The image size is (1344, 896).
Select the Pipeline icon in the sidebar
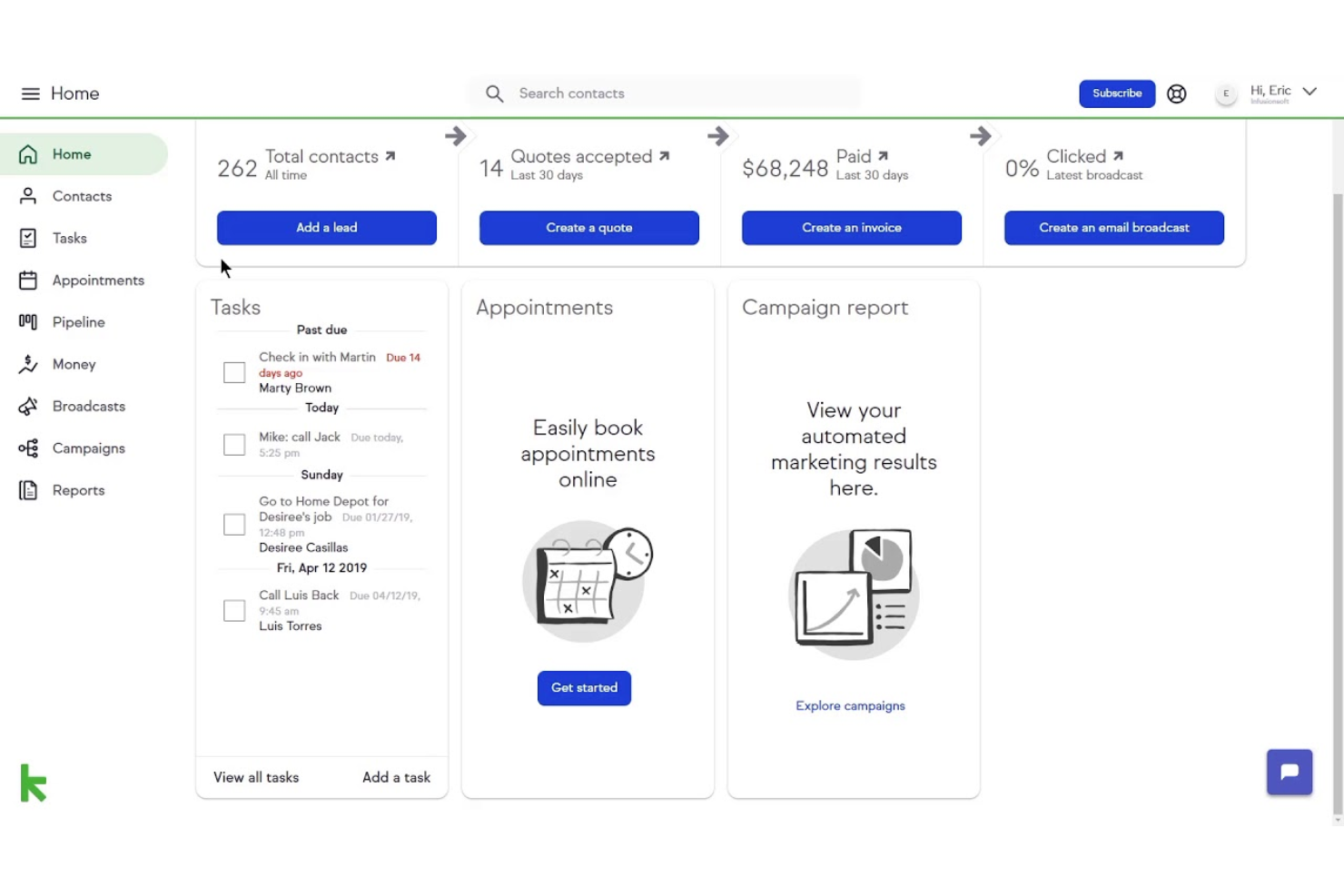[27, 322]
